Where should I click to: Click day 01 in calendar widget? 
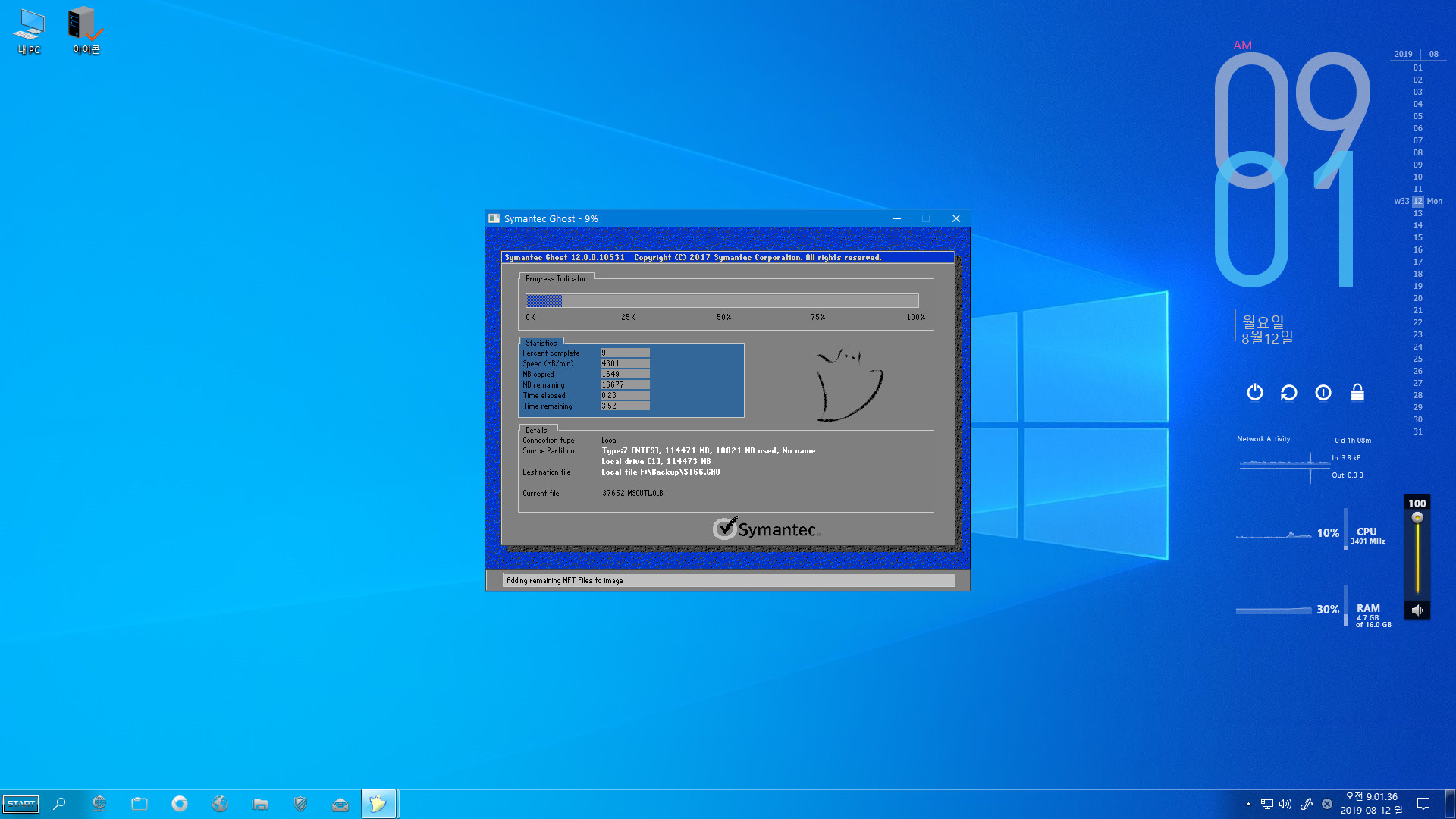pos(1417,67)
